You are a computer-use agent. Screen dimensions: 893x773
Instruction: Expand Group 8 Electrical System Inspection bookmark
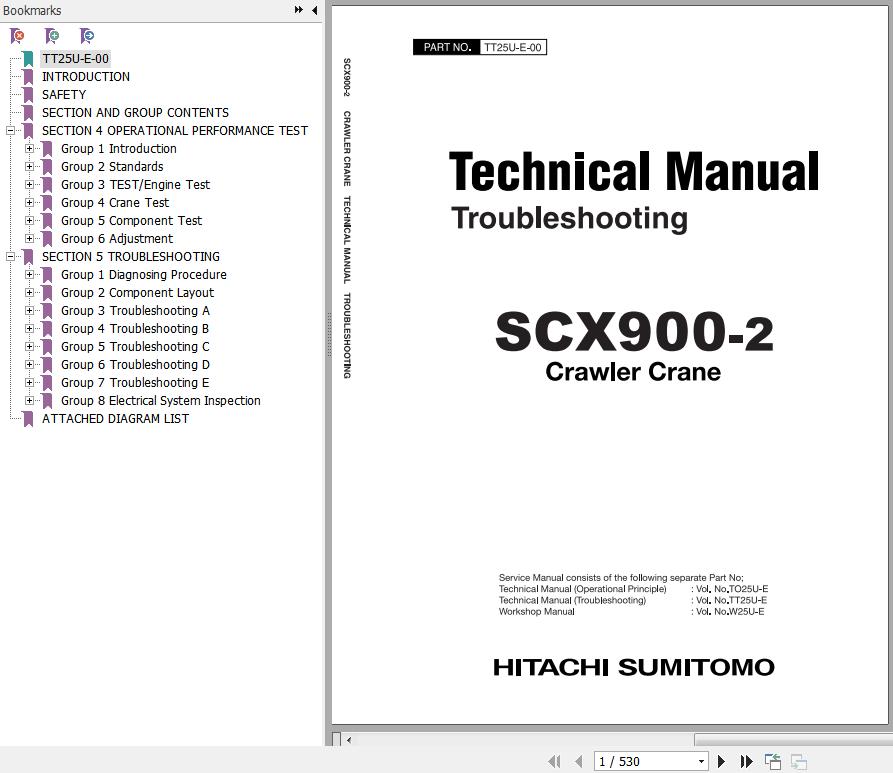(x=29, y=400)
